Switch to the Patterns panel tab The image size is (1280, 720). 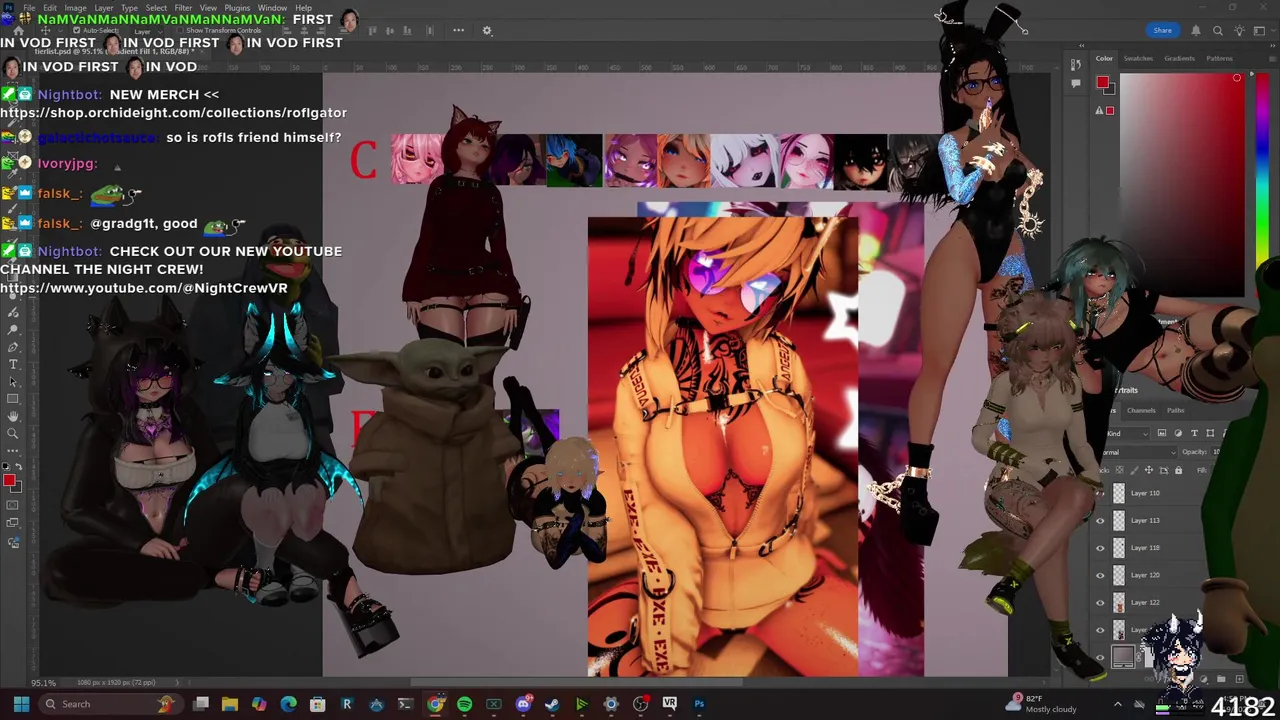click(1219, 58)
